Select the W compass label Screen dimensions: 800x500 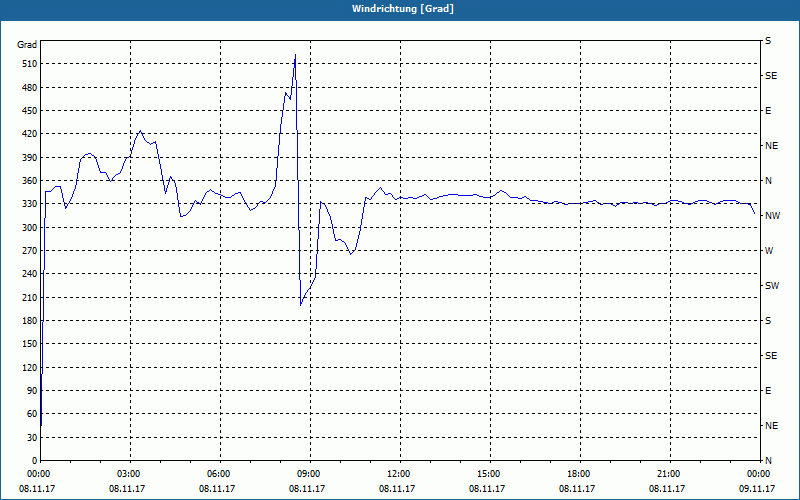click(x=769, y=251)
